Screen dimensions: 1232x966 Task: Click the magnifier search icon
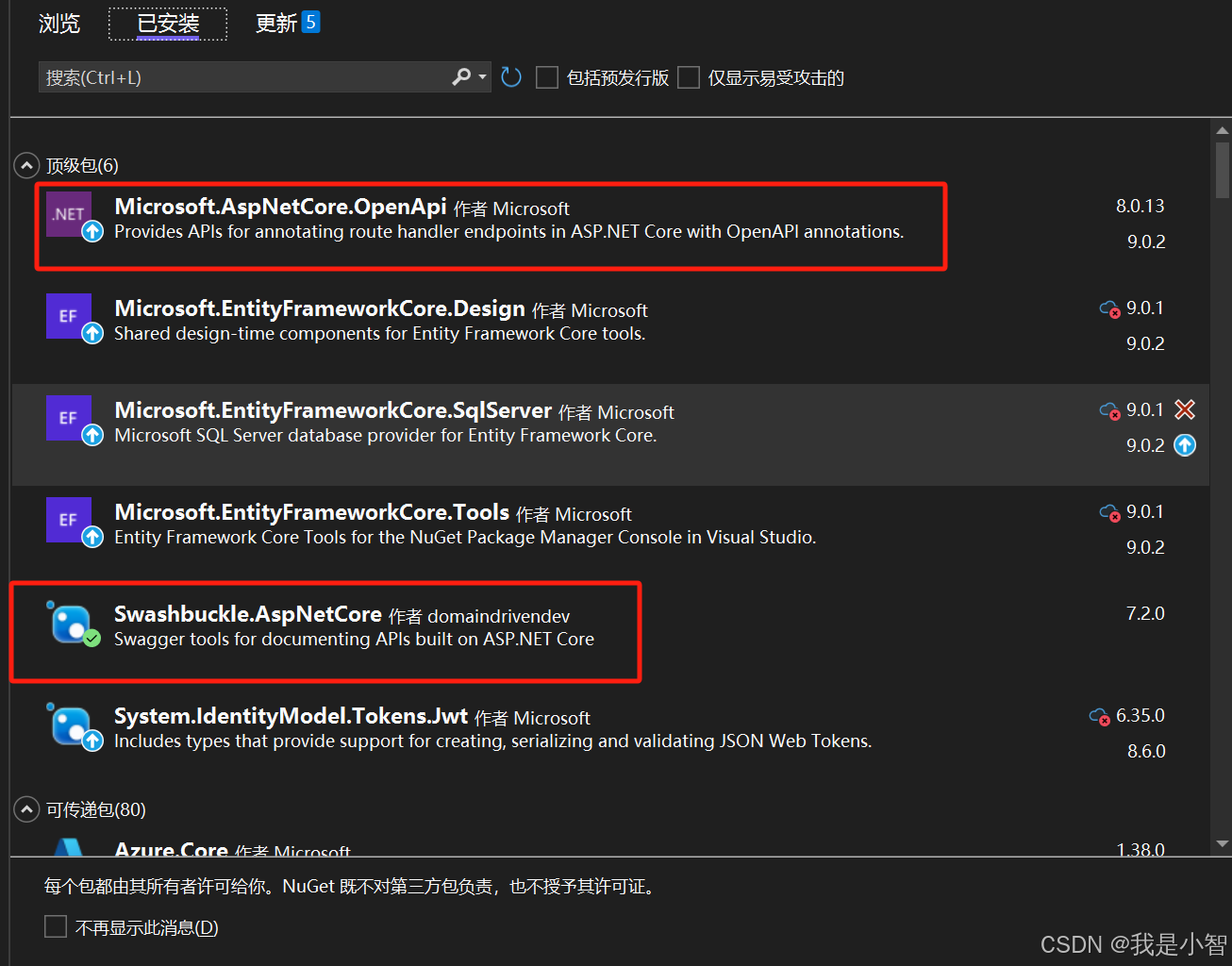(461, 76)
